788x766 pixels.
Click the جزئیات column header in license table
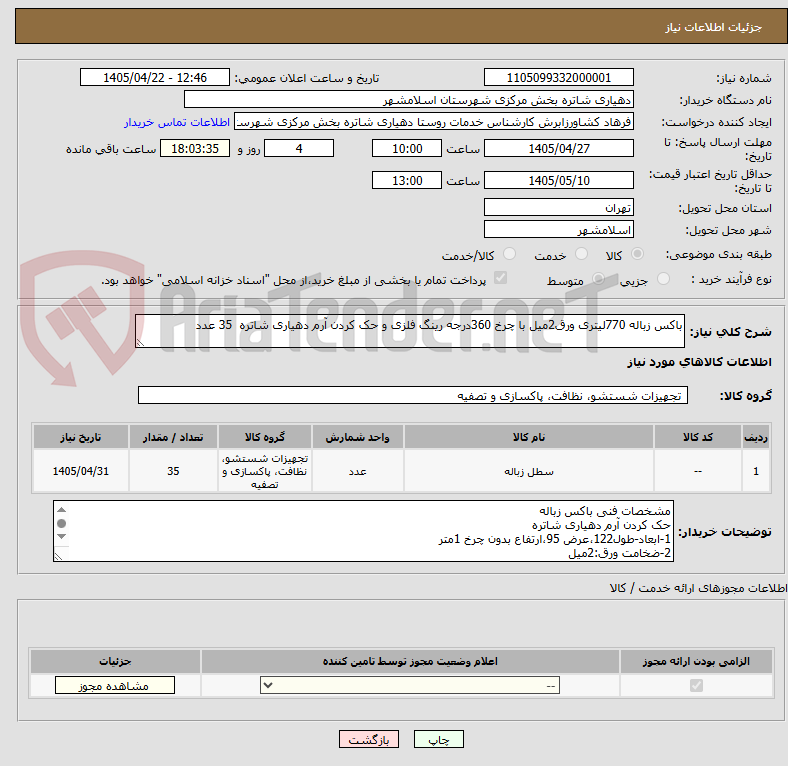pyautogui.click(x=115, y=661)
